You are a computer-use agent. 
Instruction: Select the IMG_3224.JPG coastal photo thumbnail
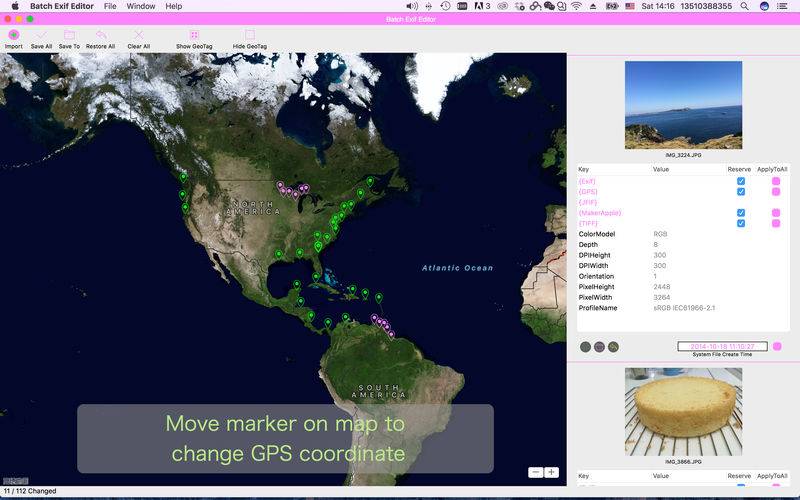click(x=684, y=105)
